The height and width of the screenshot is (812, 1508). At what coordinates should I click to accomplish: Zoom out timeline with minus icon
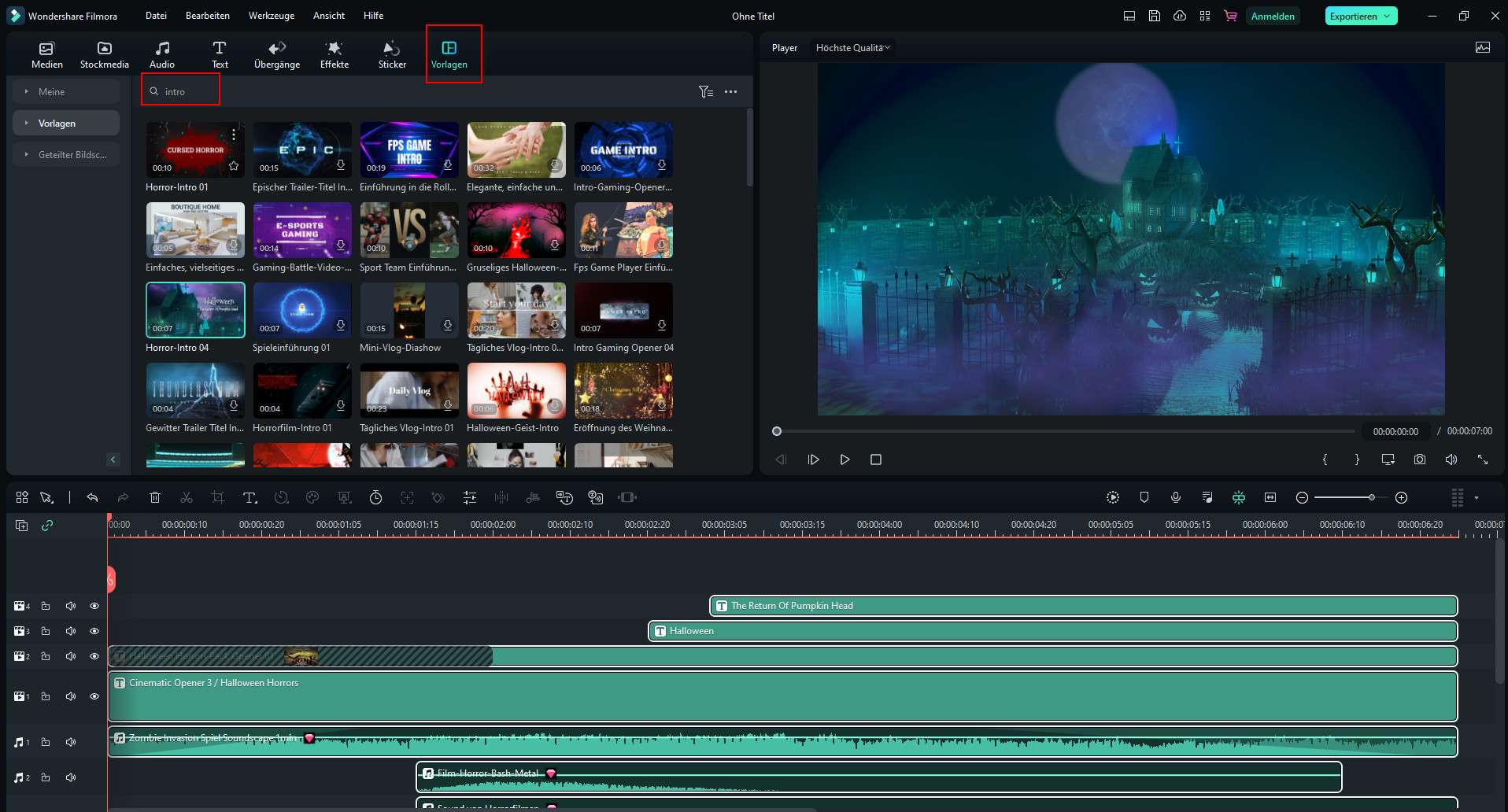[1302, 497]
